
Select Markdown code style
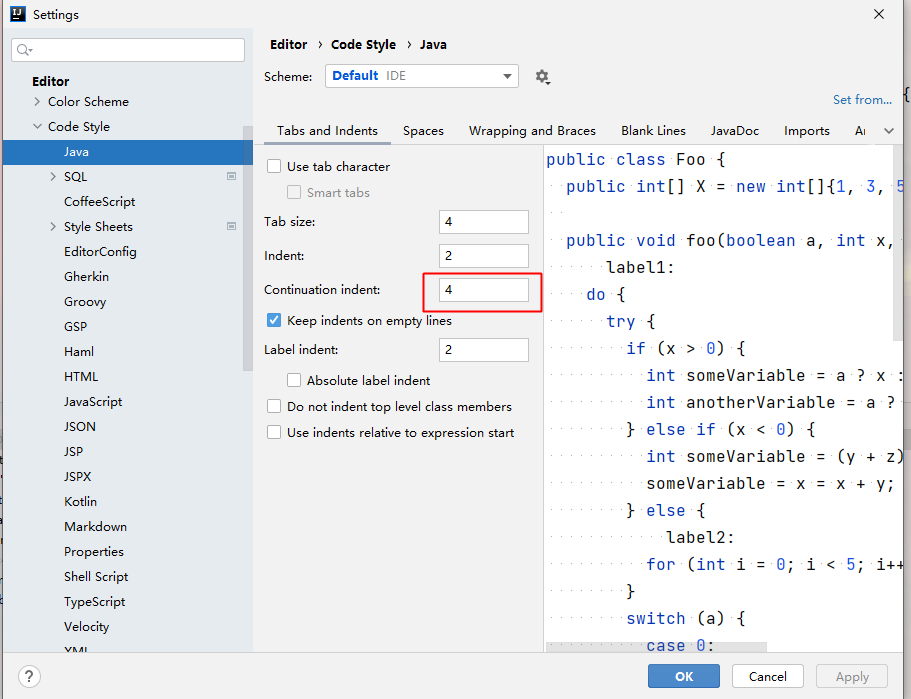(x=95, y=526)
